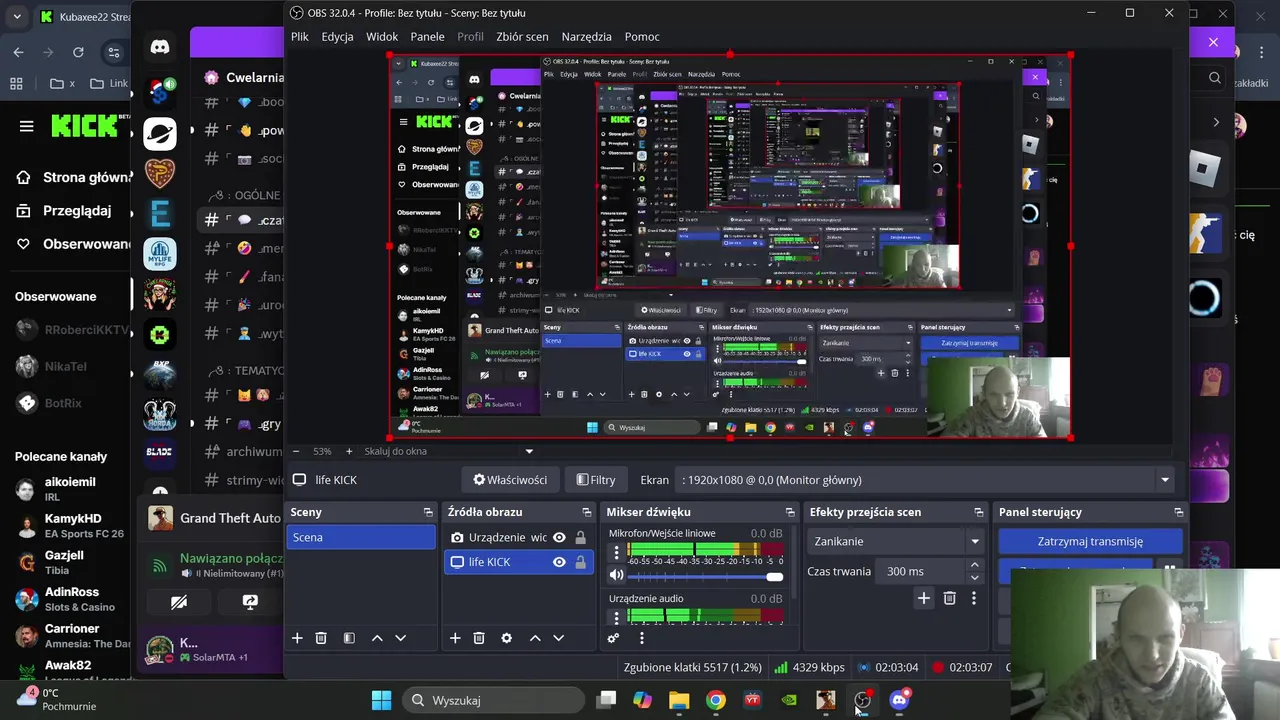1280x720 pixels.
Task: Open Mikrofon/Wejście liniowe channel options dots
Action: point(617,552)
